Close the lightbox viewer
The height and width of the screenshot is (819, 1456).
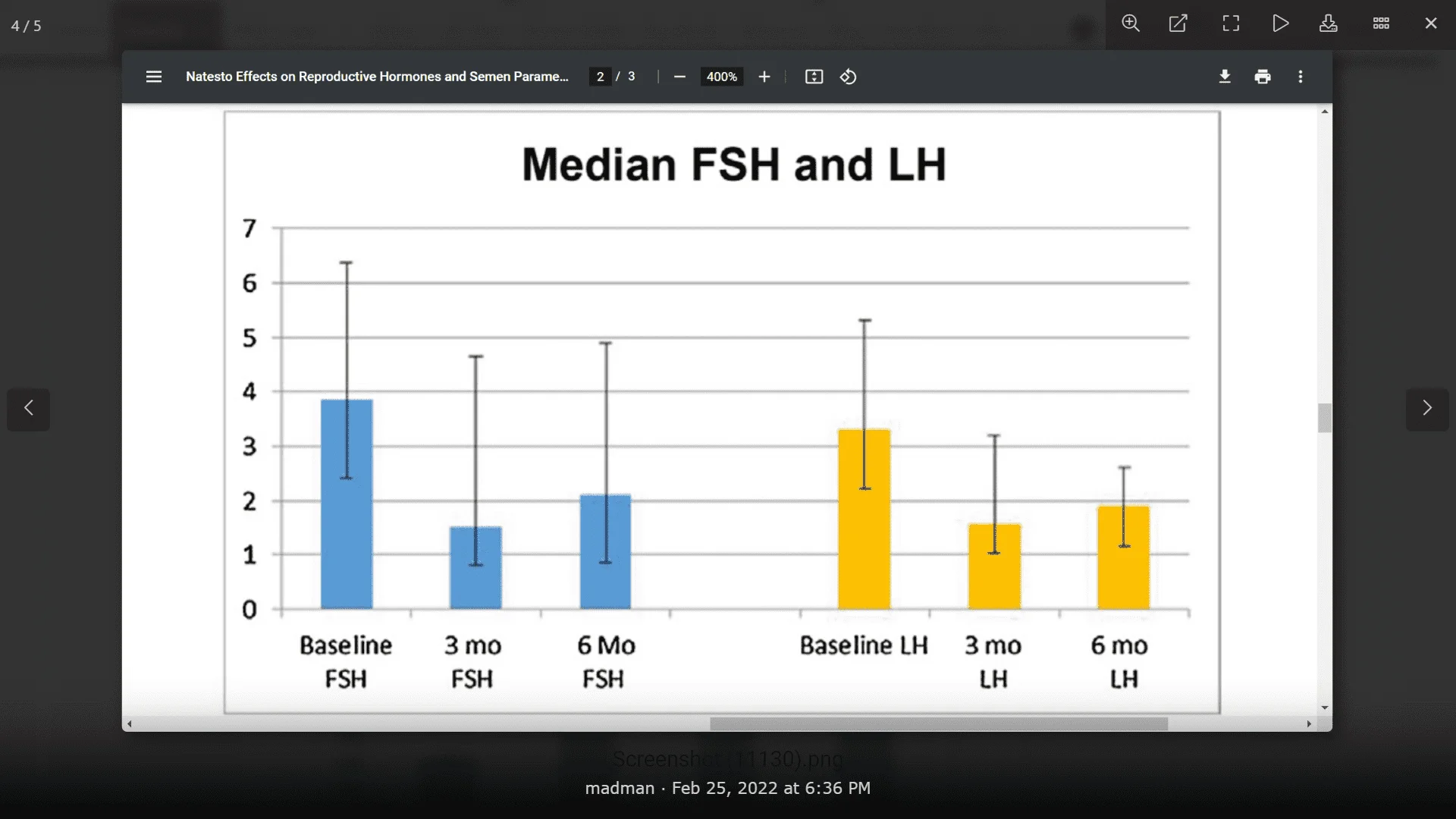[x=1431, y=24]
